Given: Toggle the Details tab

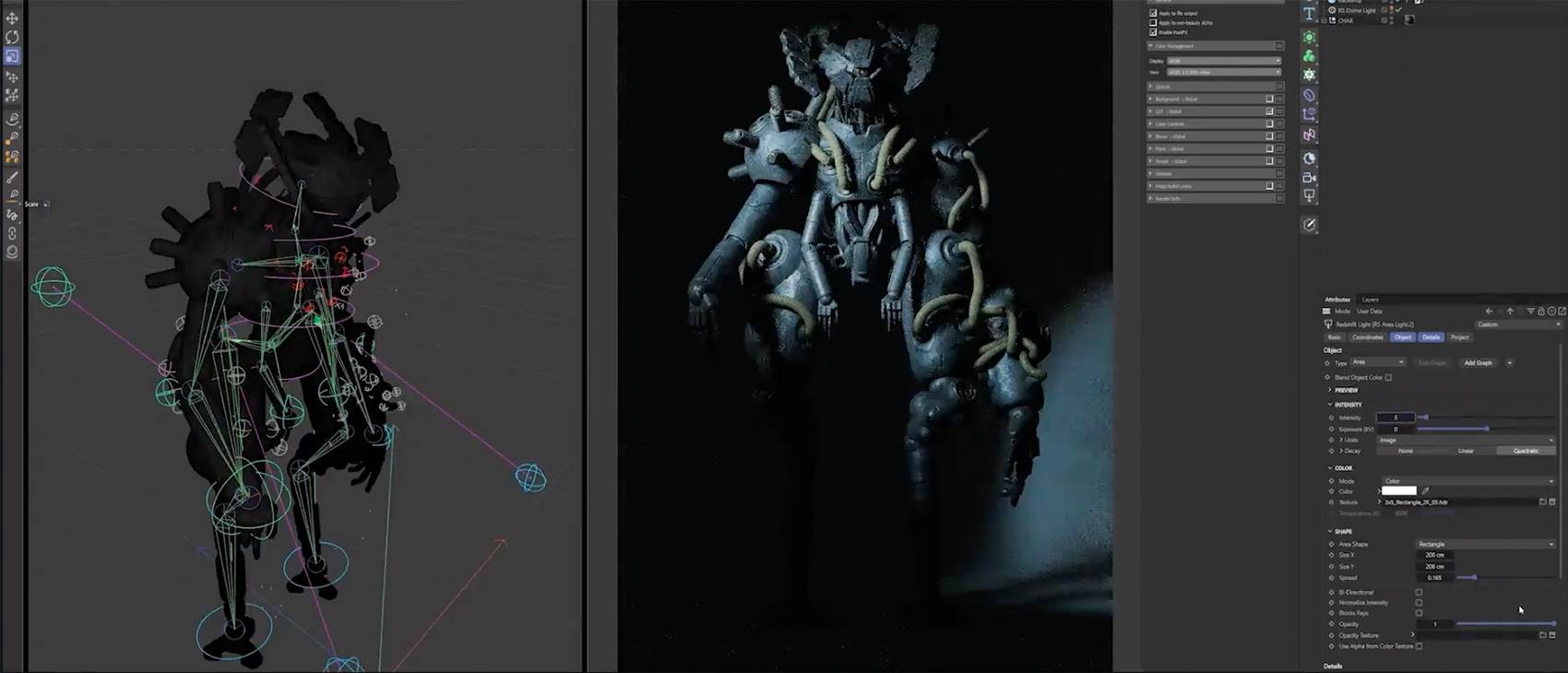Looking at the screenshot, I should tap(1431, 337).
